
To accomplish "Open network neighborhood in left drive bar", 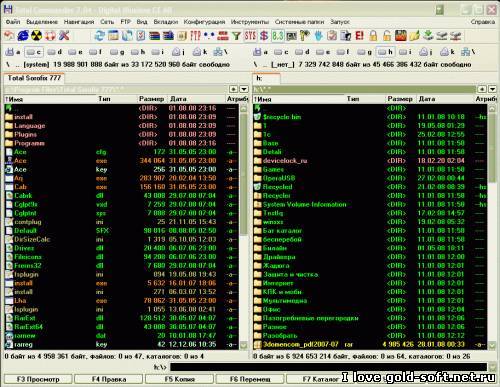I will (x=221, y=52).
